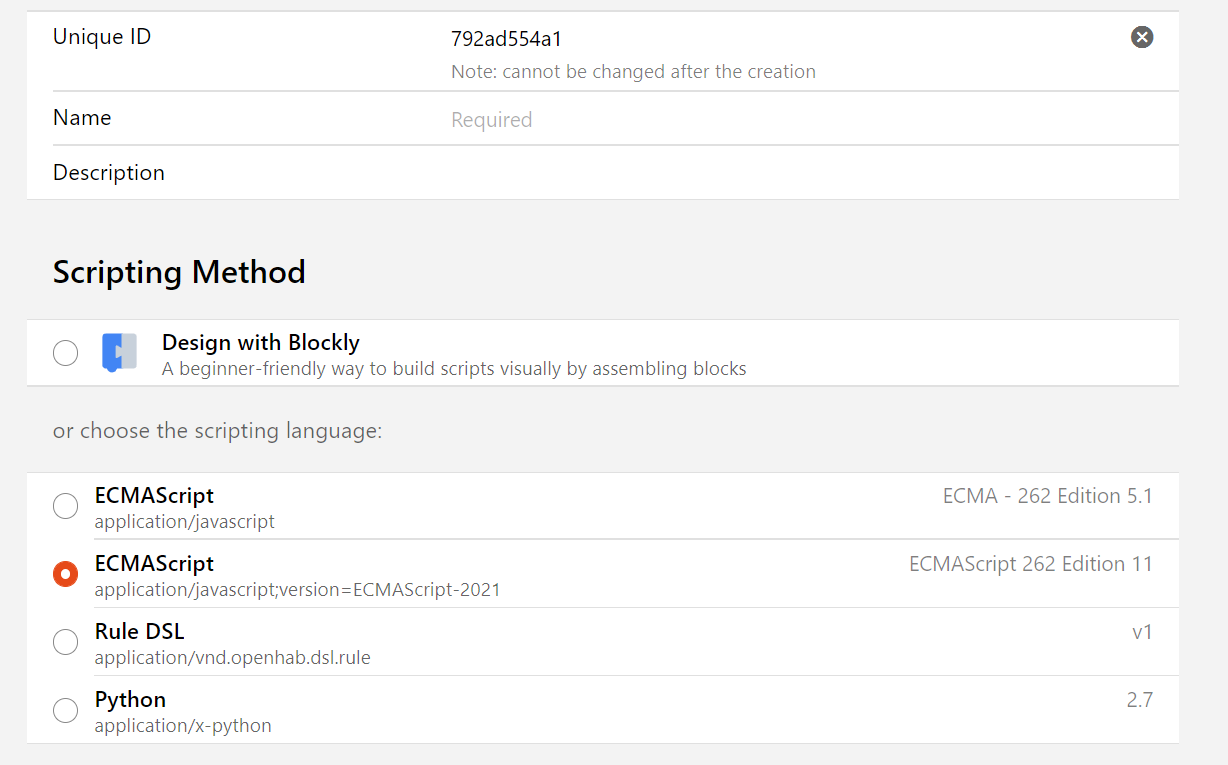Click the 2.7 Python version label
Screen dimensions: 1228x765
point(1139,700)
